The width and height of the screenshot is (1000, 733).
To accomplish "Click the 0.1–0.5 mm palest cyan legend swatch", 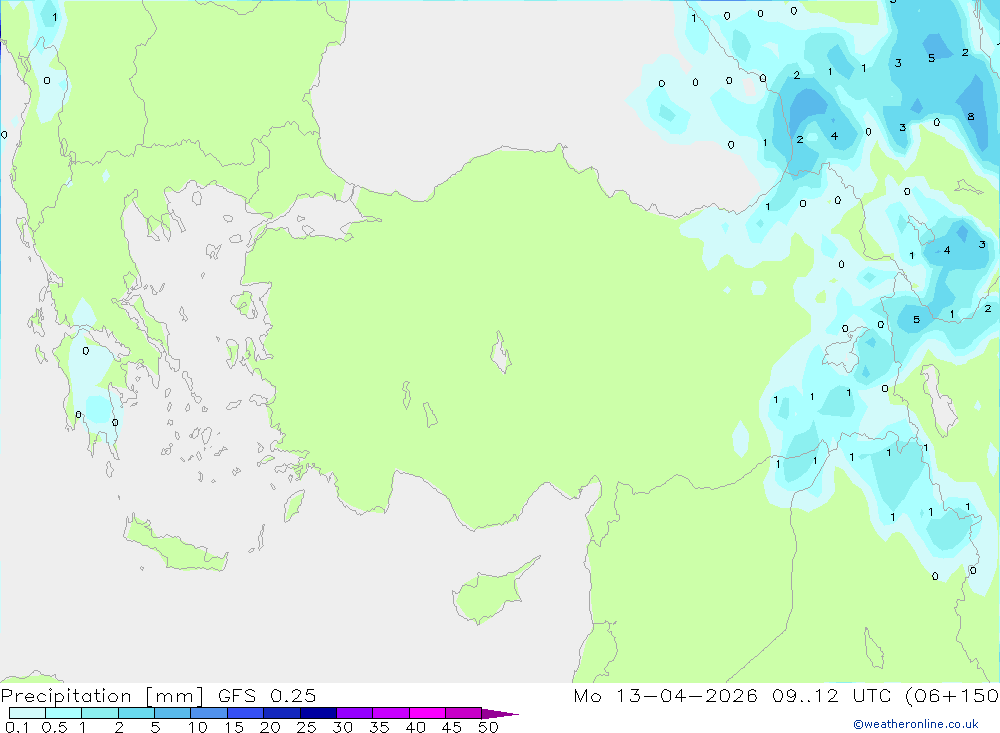I will click(x=27, y=713).
